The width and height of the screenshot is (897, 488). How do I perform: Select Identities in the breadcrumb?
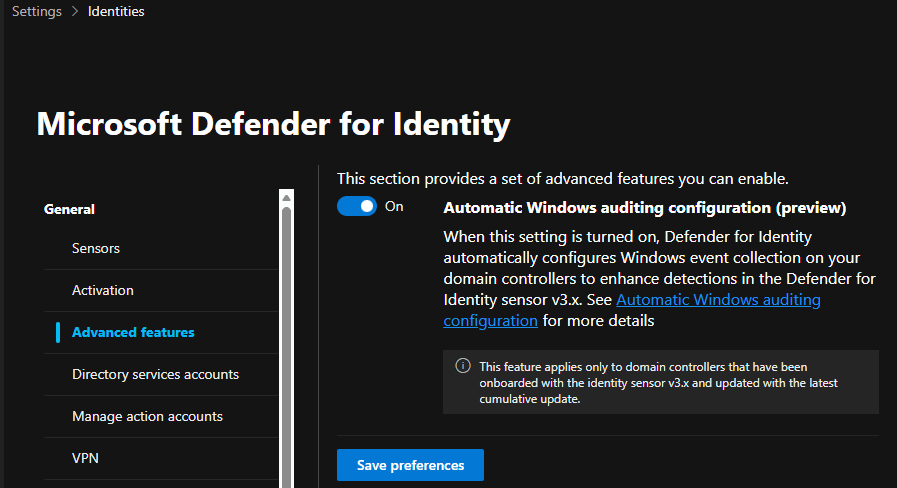pos(116,12)
